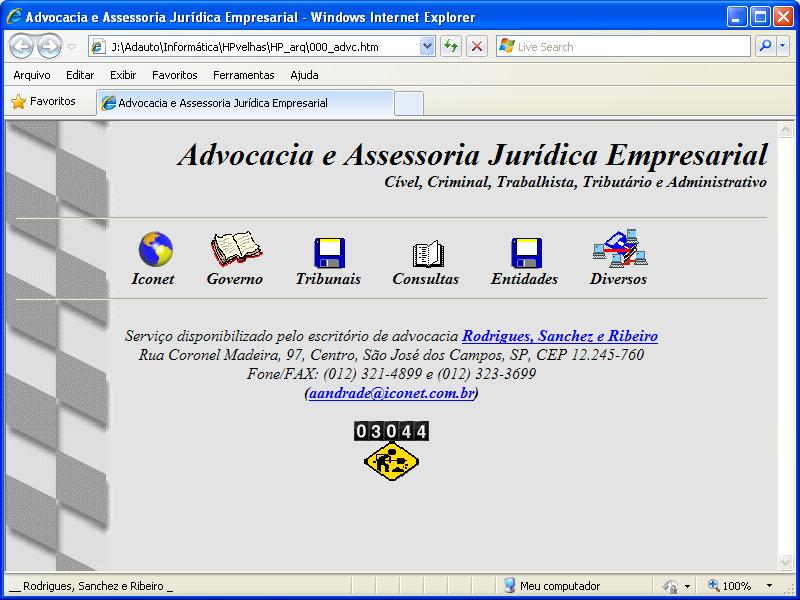Open the Ferramentas menu
This screenshot has height=600, width=800.
[243, 75]
